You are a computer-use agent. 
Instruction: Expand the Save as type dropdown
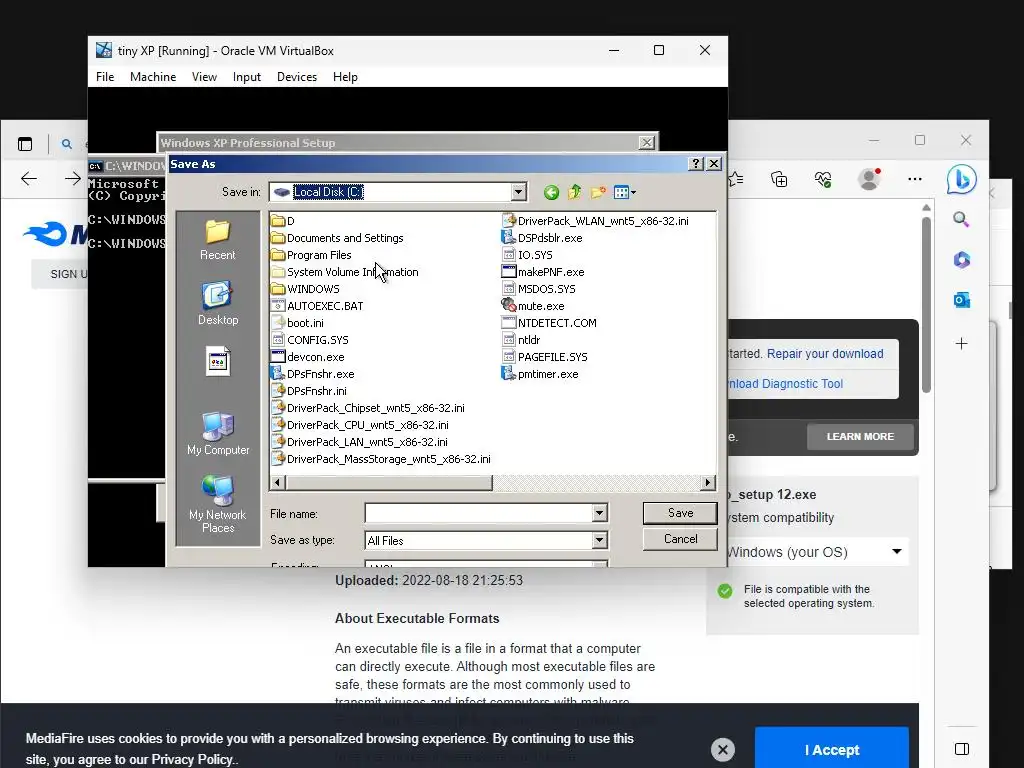point(600,540)
